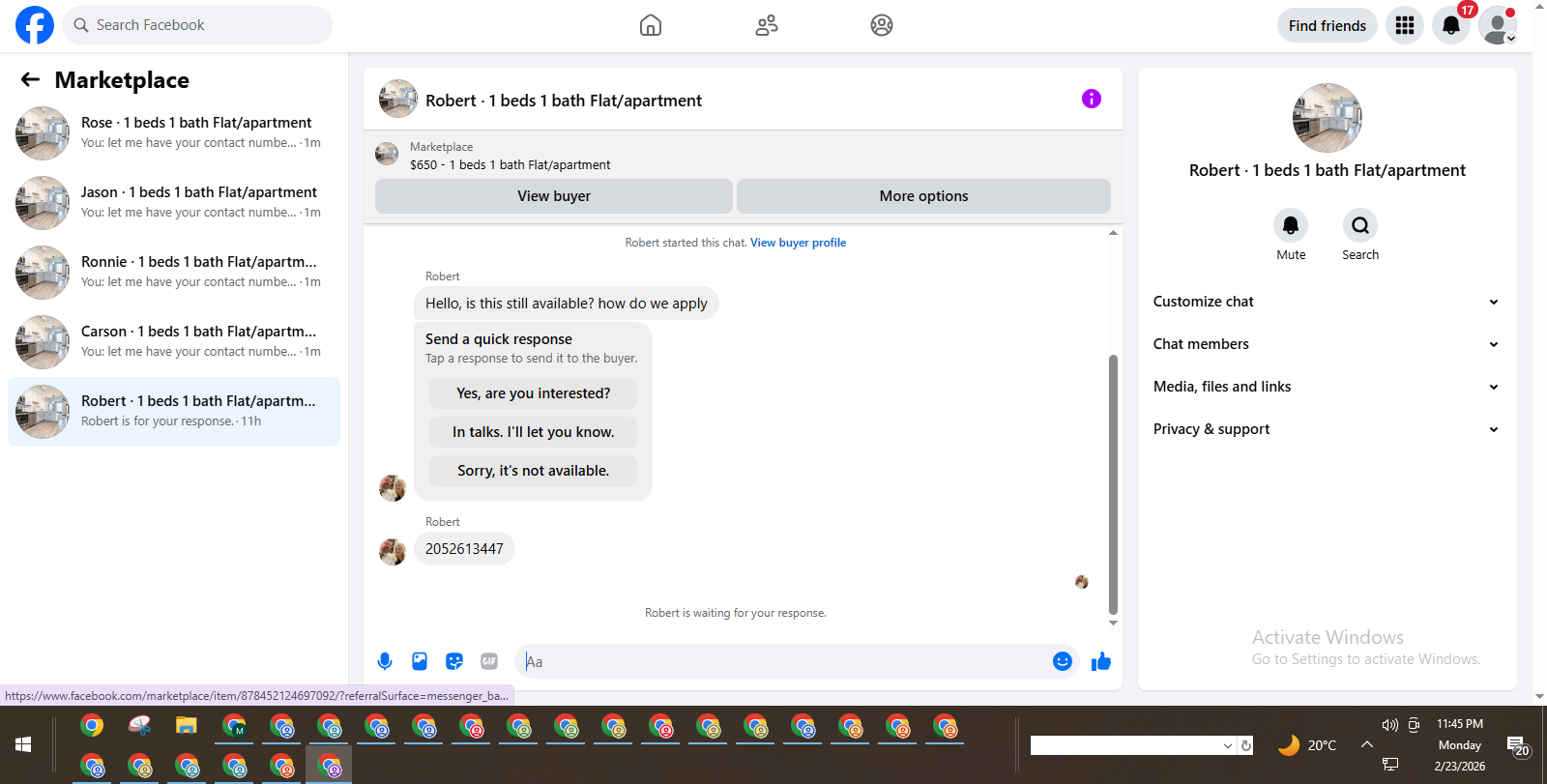
Task: Send quick response Yes, are you interested?
Action: [534, 393]
